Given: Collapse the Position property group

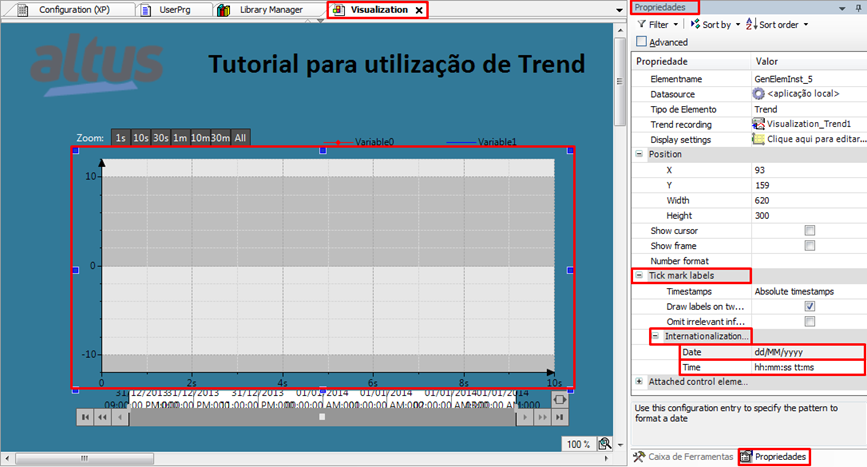Looking at the screenshot, I should click(x=639, y=155).
